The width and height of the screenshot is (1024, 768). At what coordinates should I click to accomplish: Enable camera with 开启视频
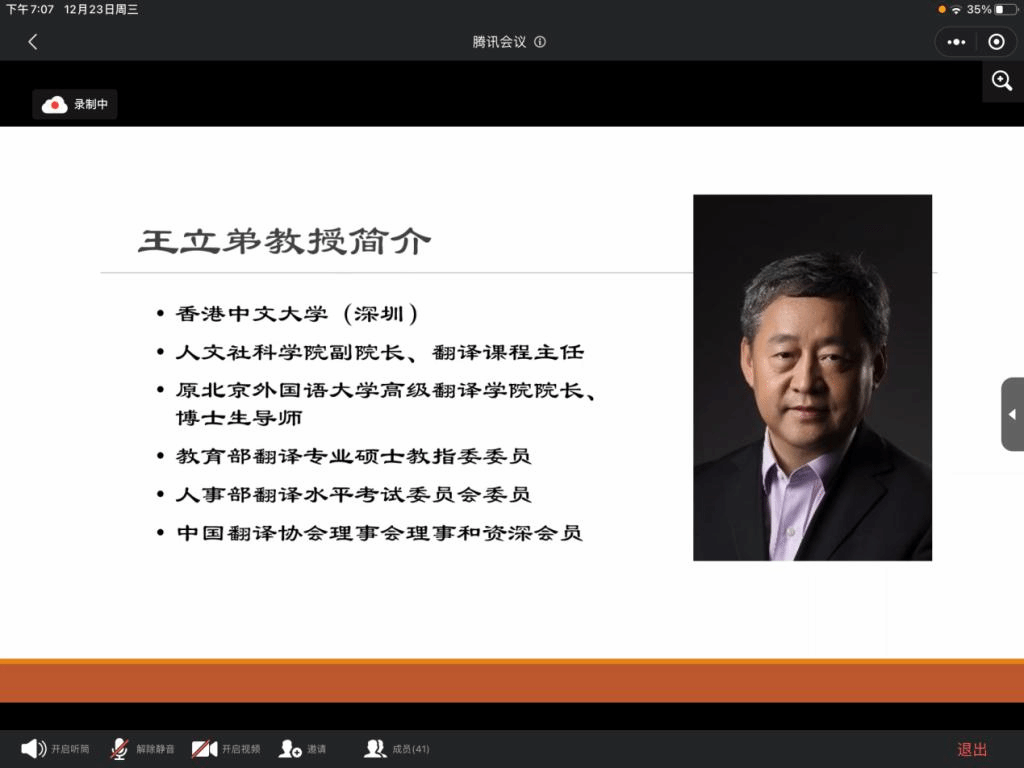pos(226,748)
